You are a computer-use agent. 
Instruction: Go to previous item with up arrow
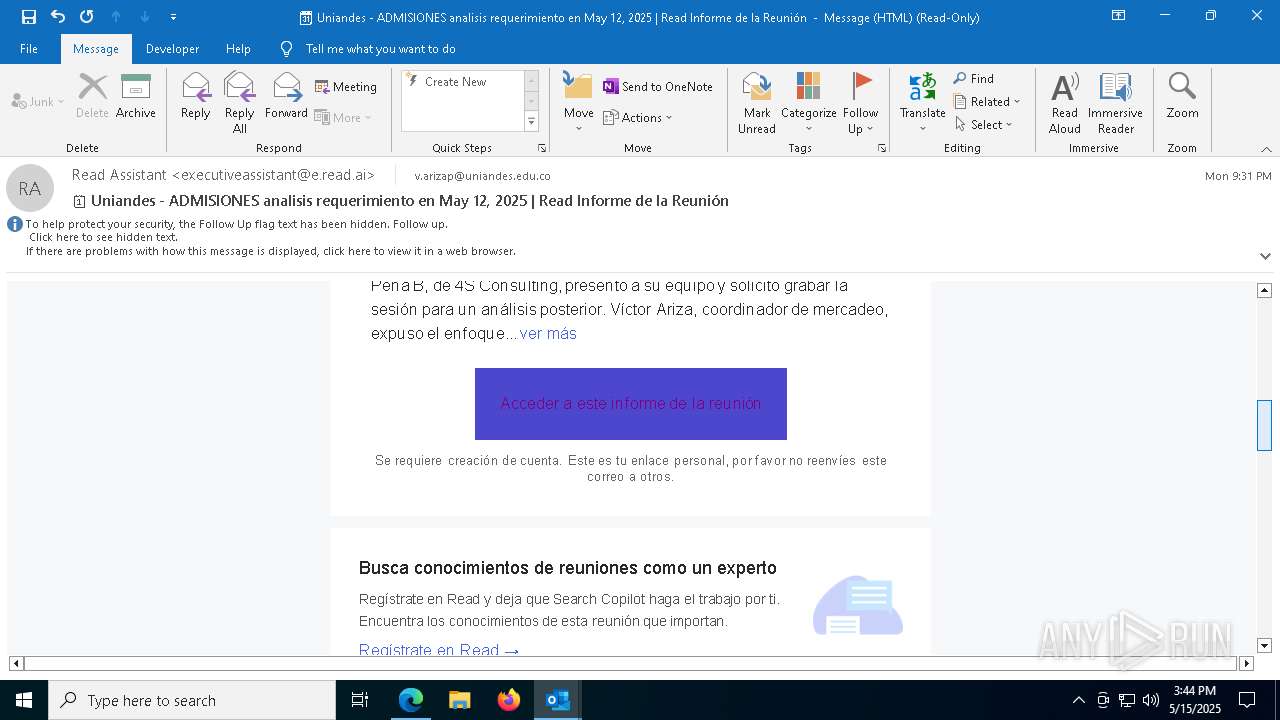(116, 17)
